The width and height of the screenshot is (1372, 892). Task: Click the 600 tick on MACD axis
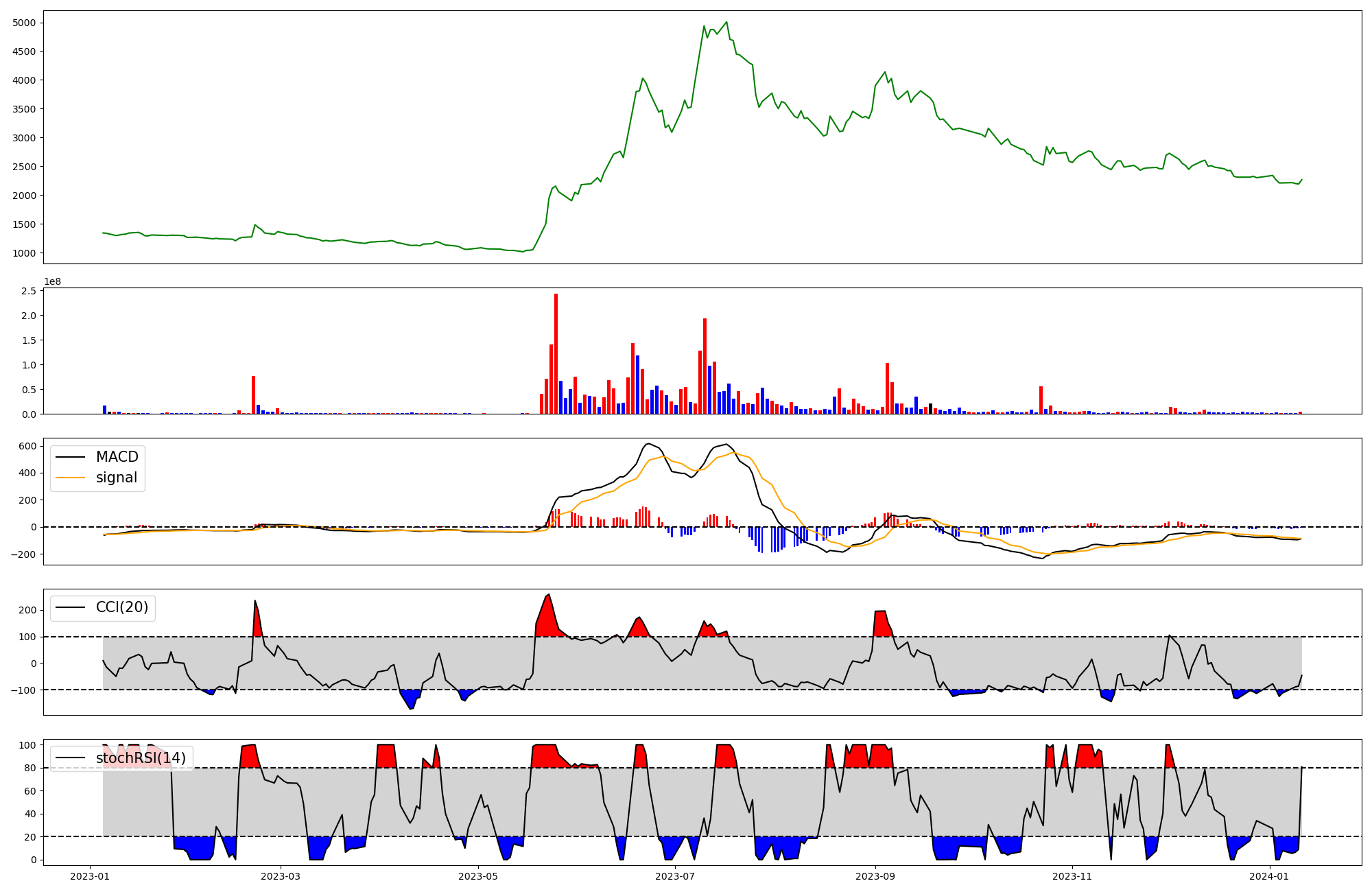point(27,446)
